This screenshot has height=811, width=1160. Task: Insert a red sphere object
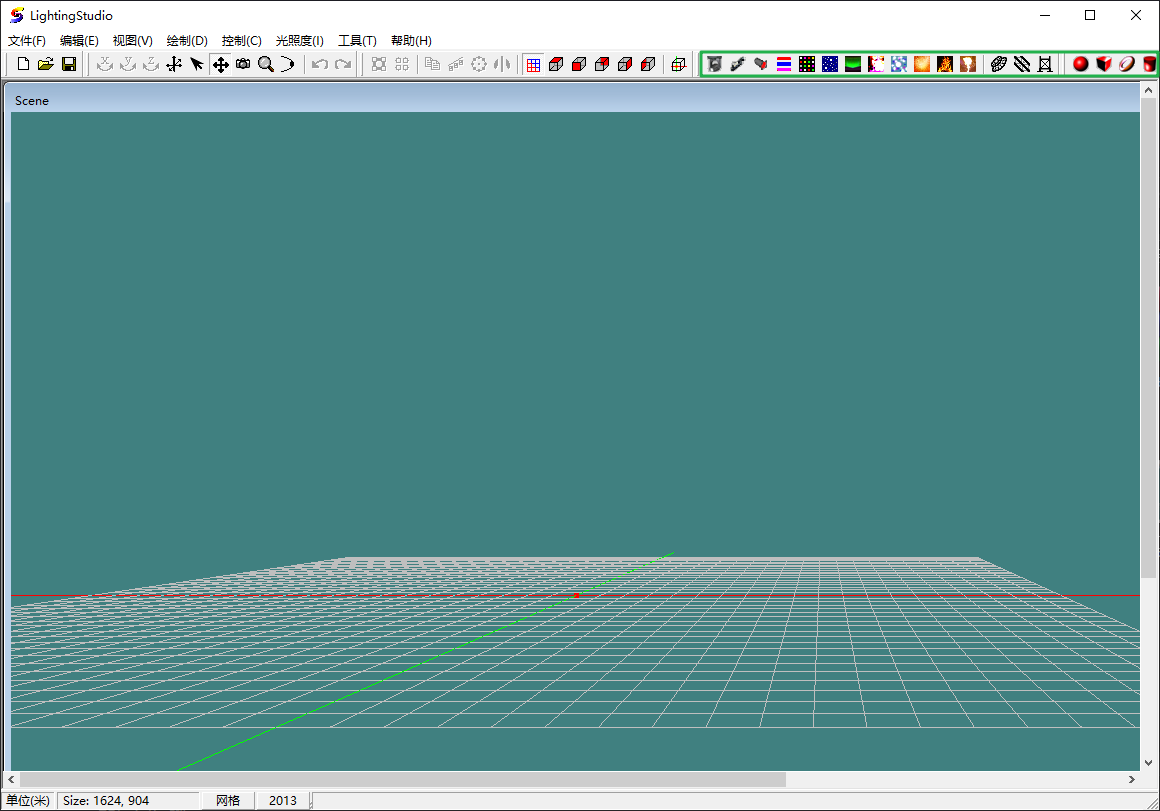[1080, 64]
